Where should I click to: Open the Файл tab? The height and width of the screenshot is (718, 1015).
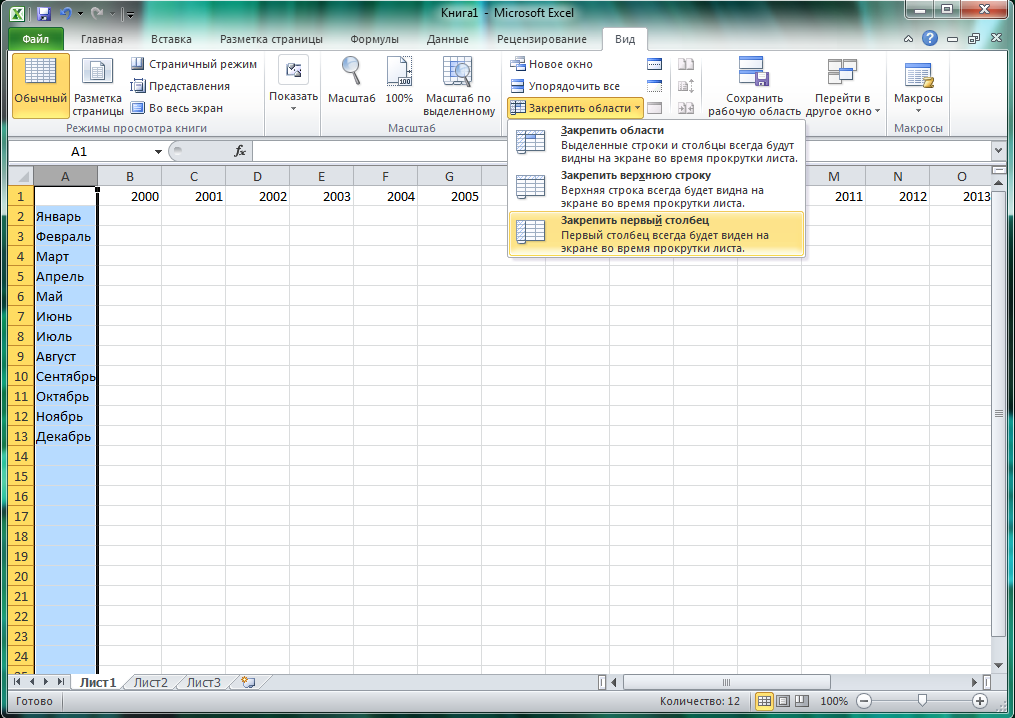tap(36, 39)
